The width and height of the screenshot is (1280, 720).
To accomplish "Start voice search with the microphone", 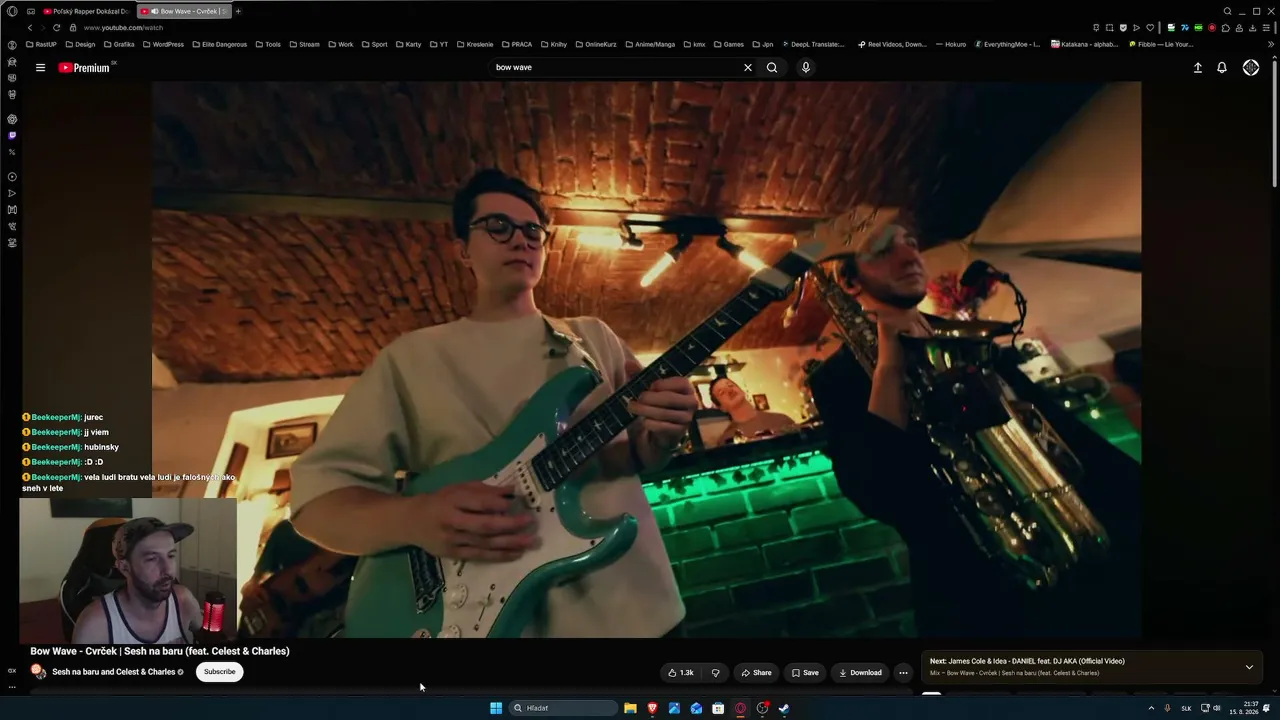I will pyautogui.click(x=805, y=68).
